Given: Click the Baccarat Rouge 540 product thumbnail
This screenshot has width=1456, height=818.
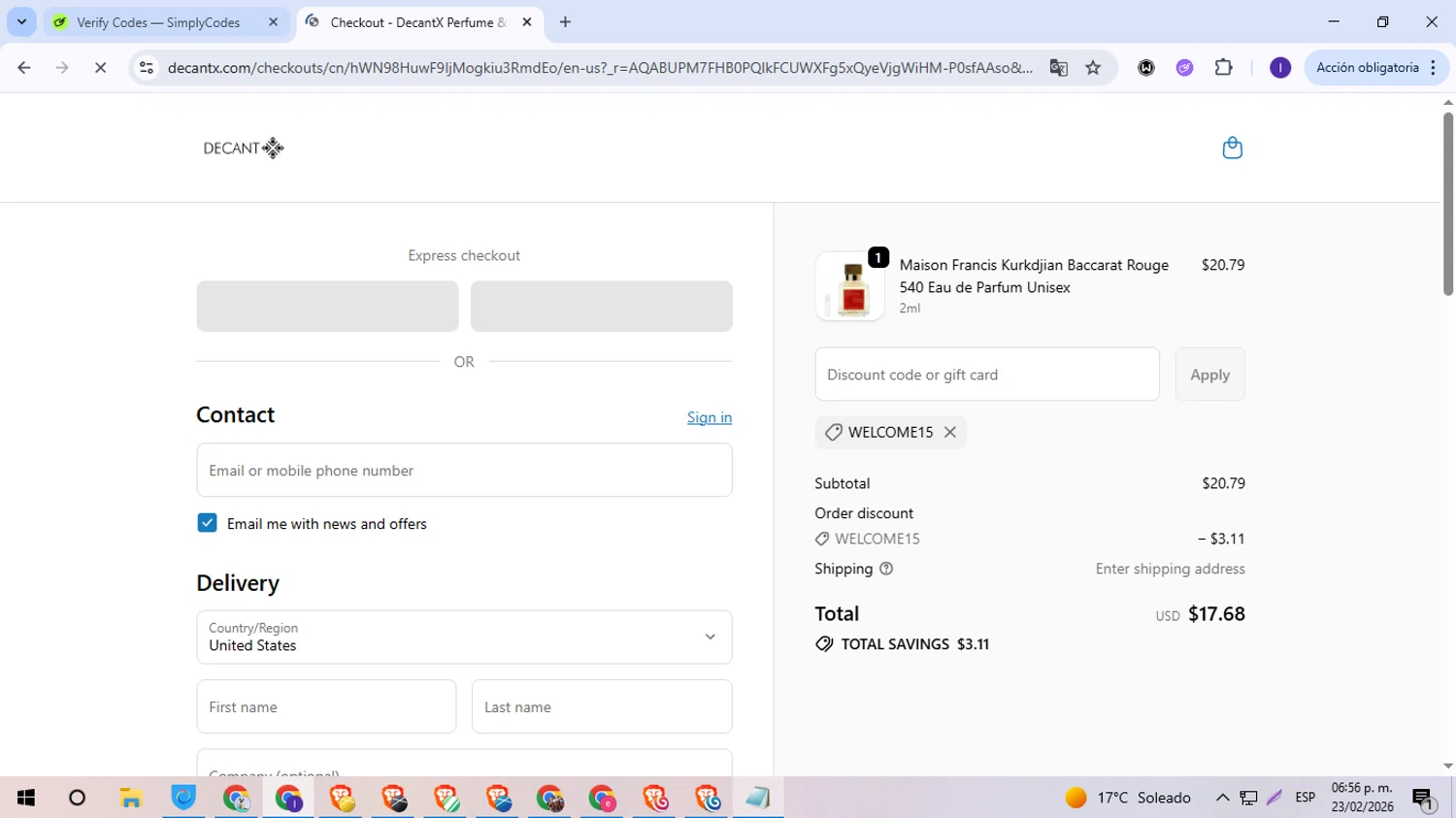Looking at the screenshot, I should pyautogui.click(x=850, y=286).
